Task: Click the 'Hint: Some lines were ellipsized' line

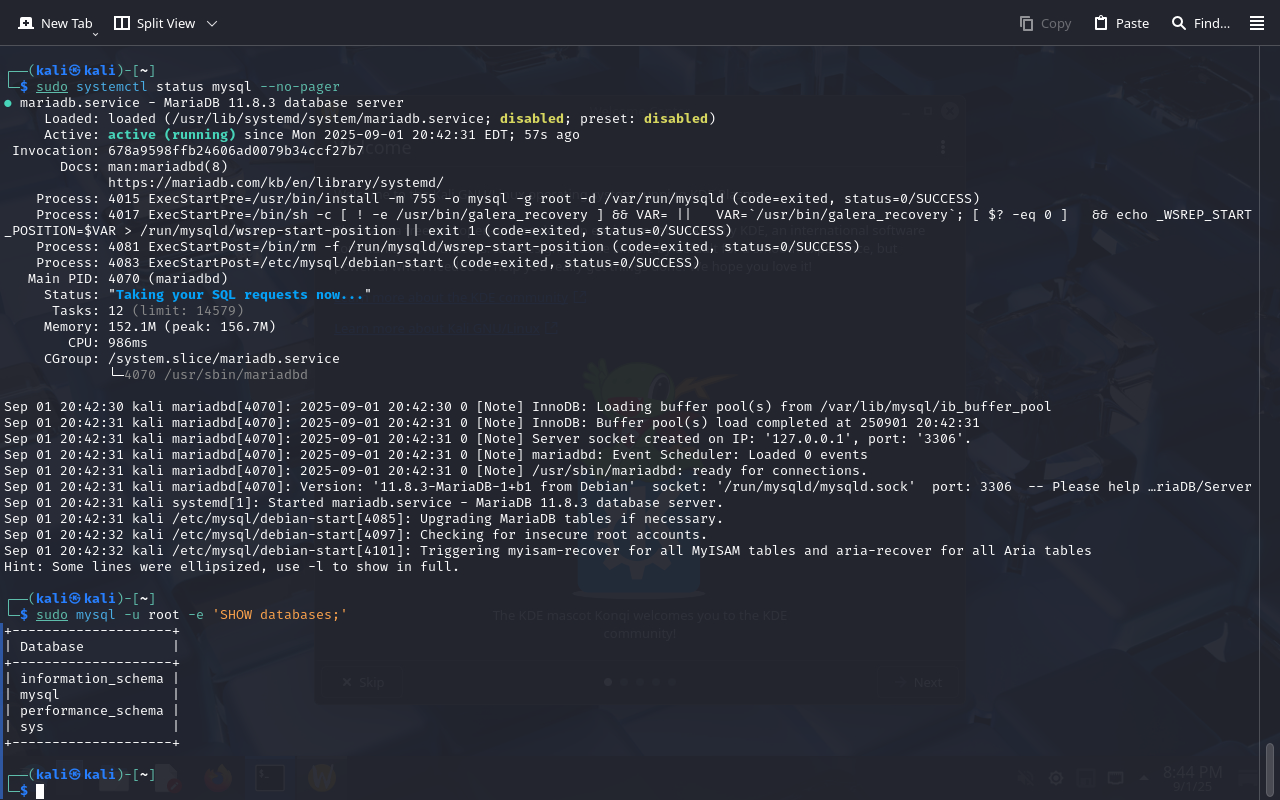Action: pos(232,566)
